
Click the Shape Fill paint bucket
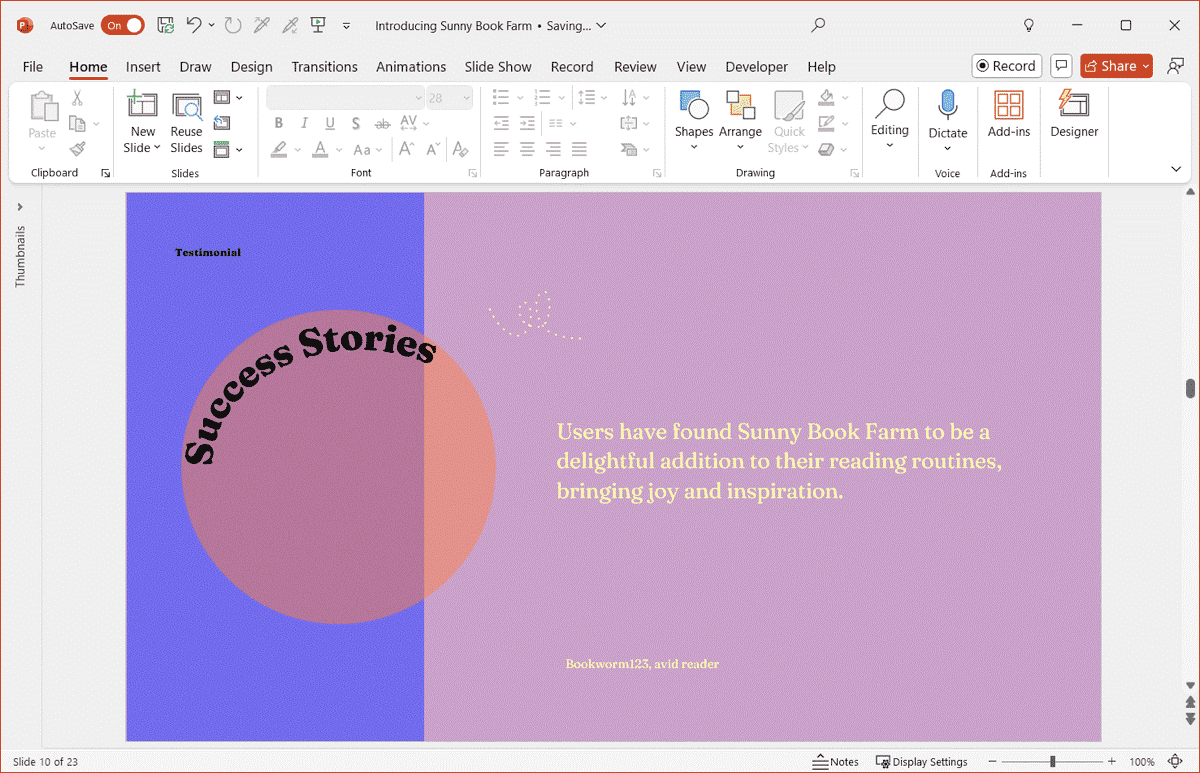click(826, 98)
